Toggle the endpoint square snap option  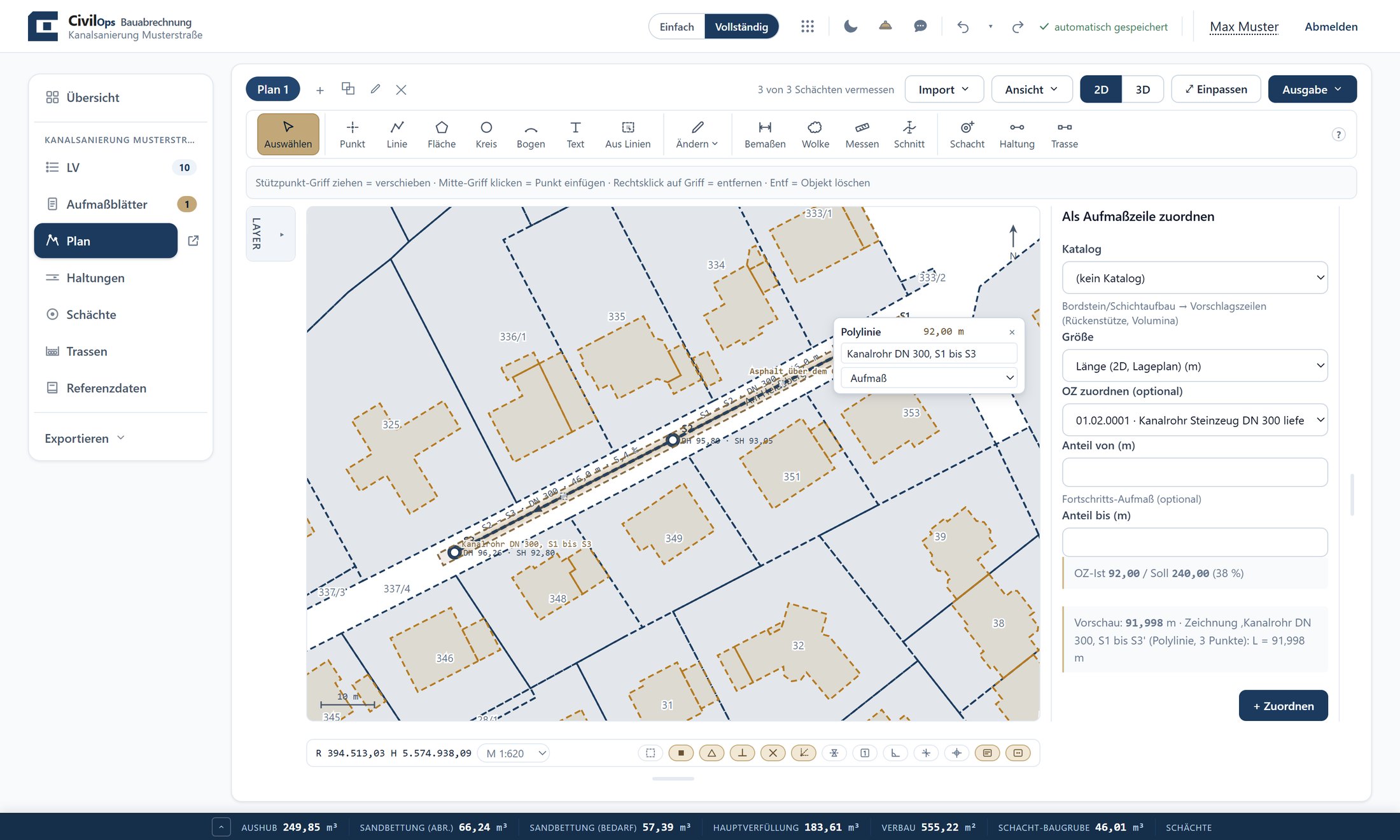click(x=681, y=753)
